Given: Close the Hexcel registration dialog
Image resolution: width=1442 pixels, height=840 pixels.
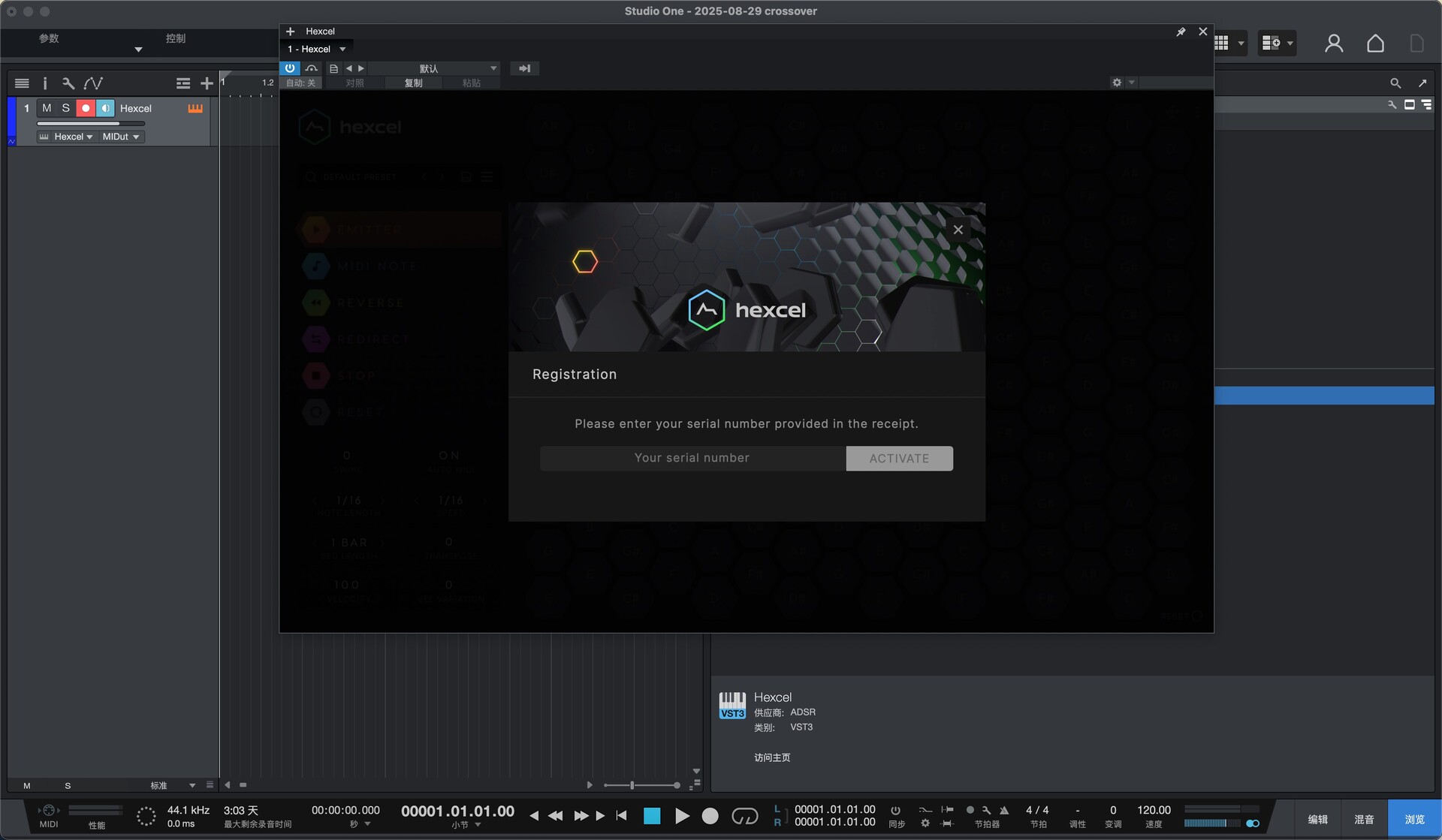Looking at the screenshot, I should tap(958, 230).
